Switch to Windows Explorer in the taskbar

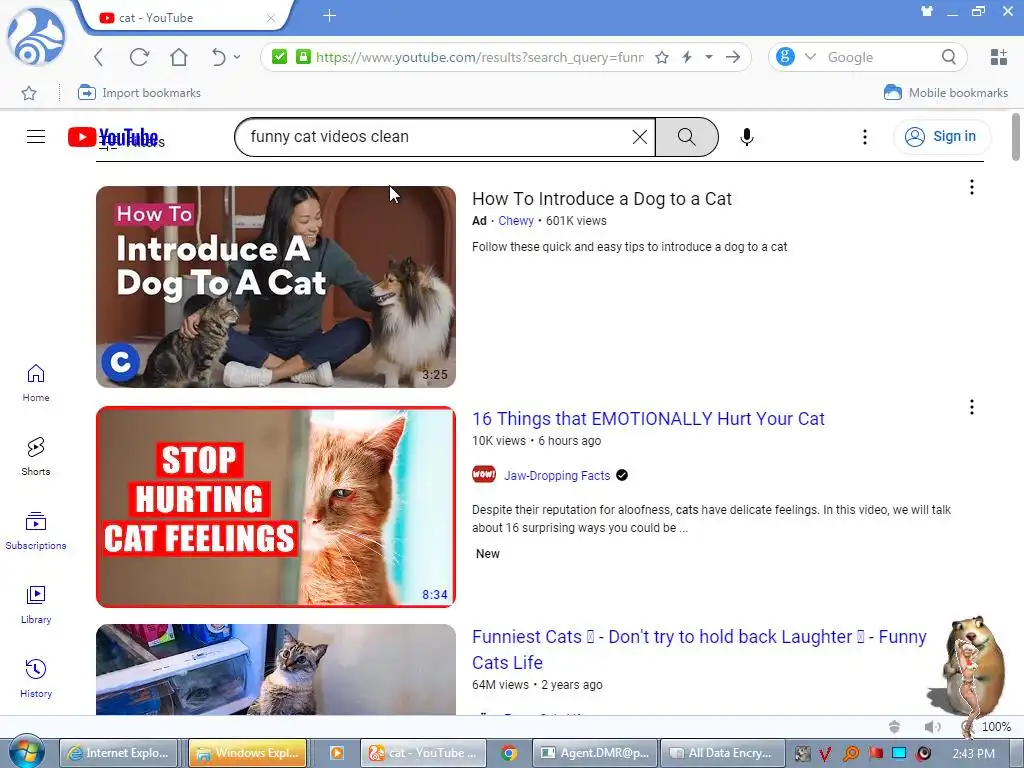[x=248, y=753]
